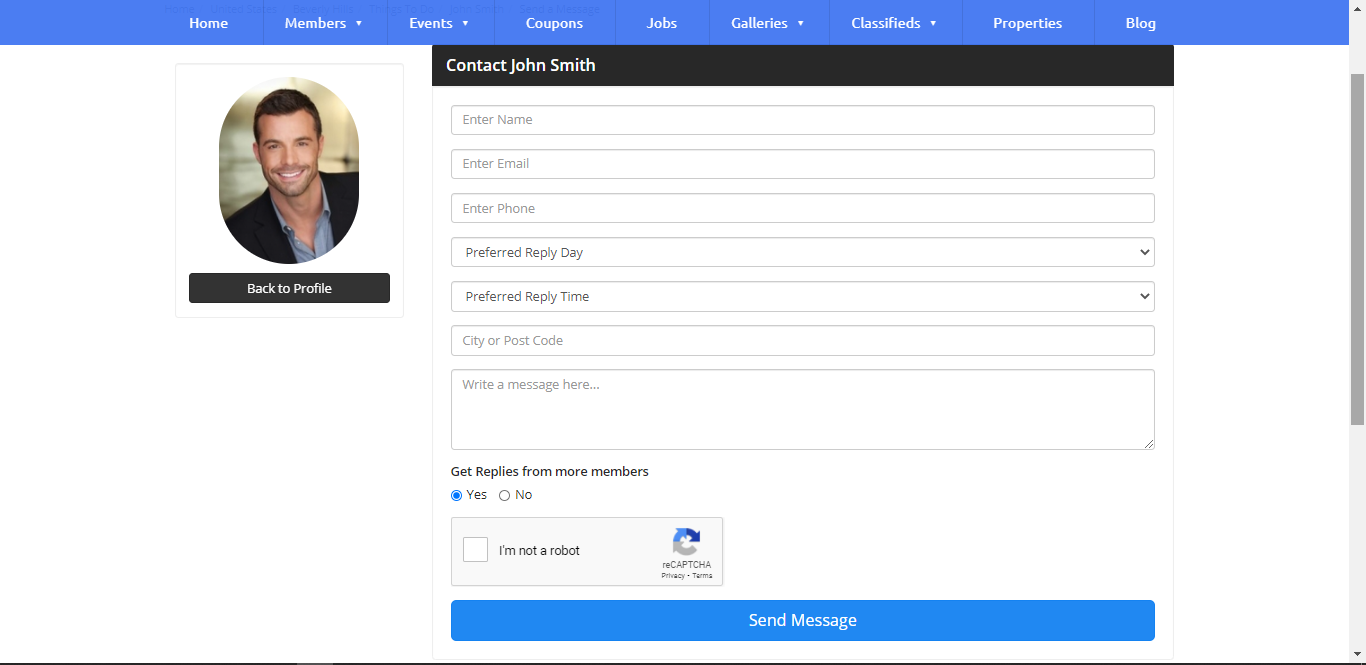Focus the Enter Name field
This screenshot has height=665, width=1366.
(803, 120)
